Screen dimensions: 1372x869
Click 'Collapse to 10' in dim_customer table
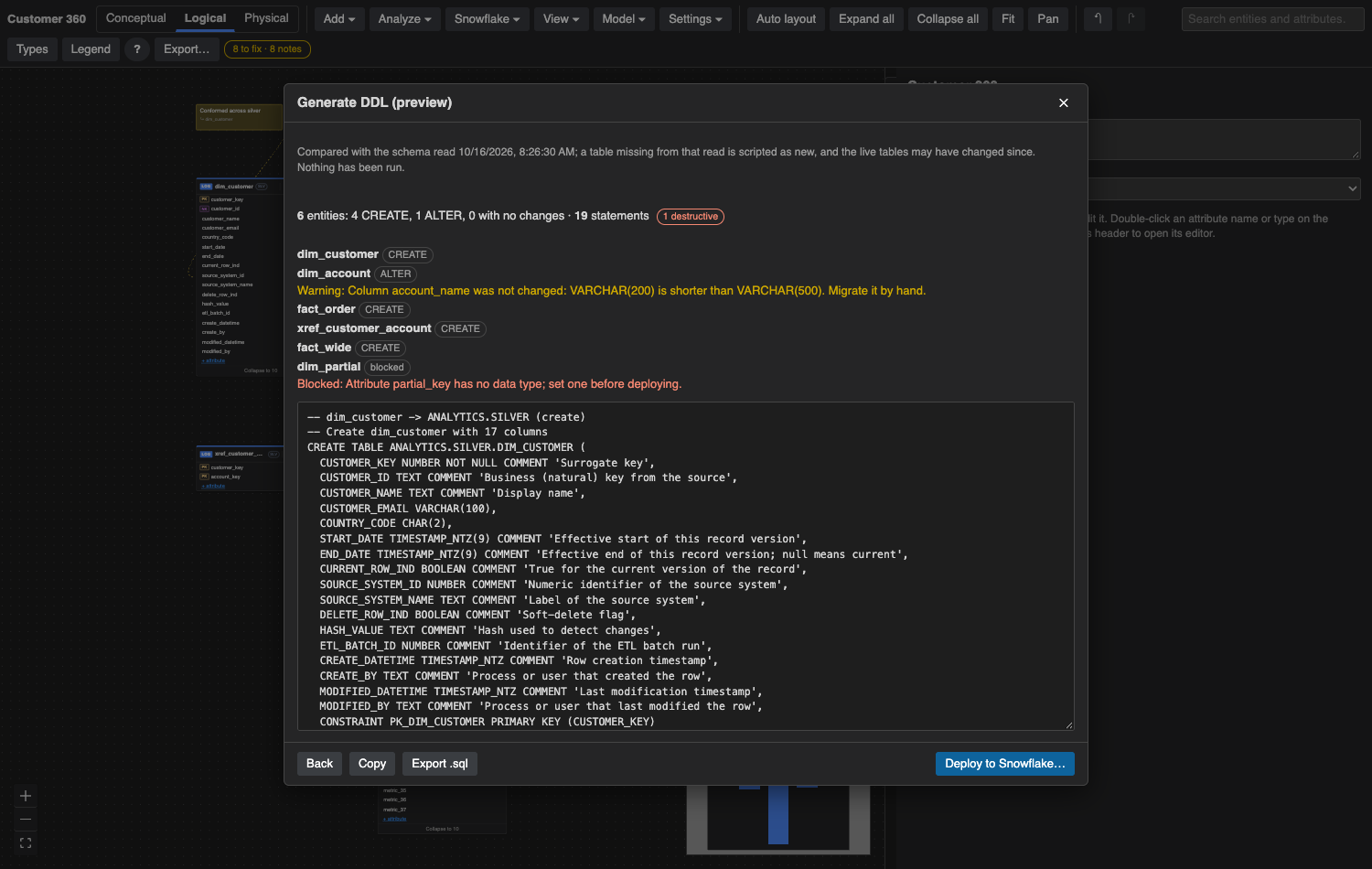coord(261,370)
